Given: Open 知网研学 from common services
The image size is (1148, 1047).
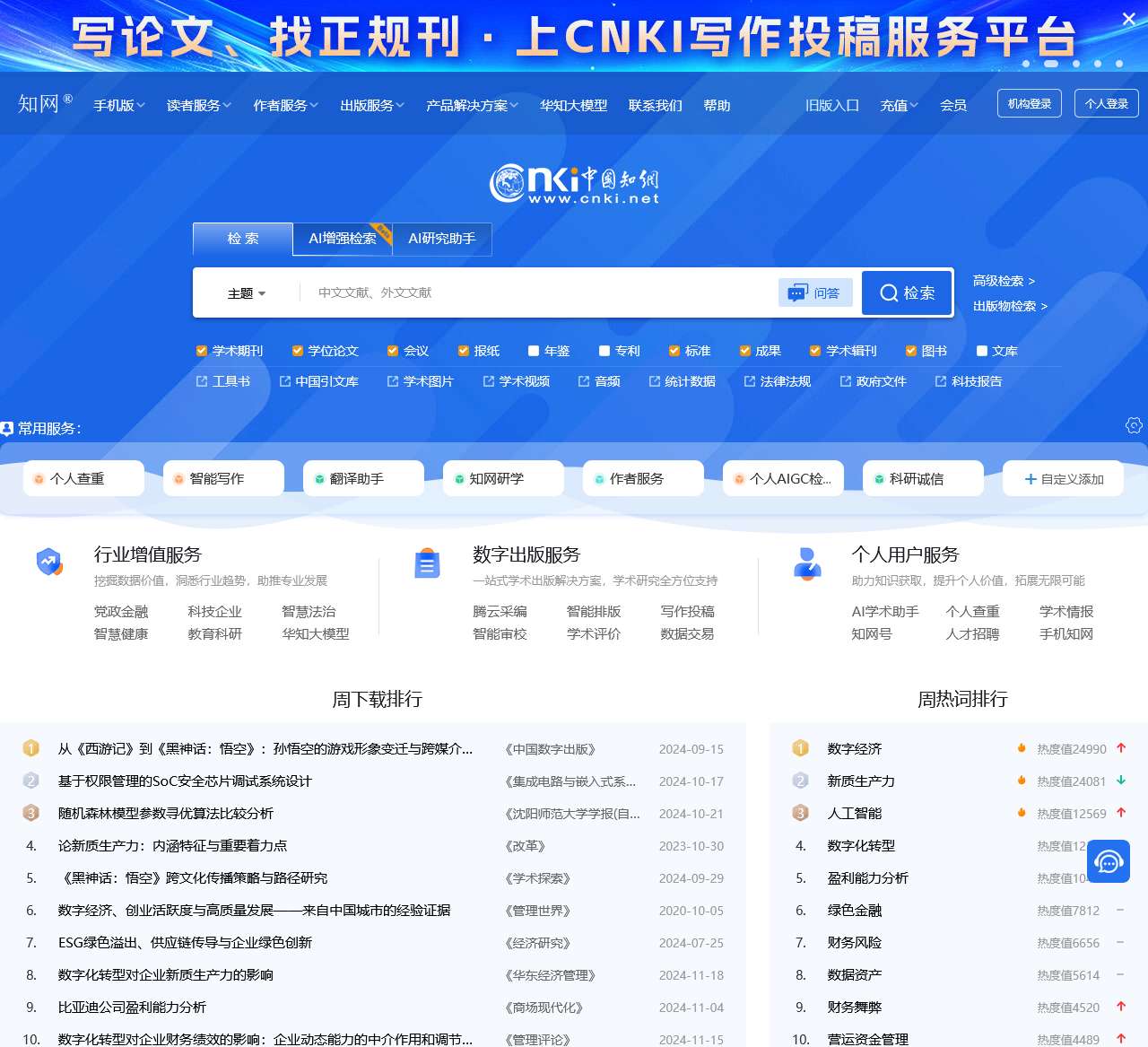Looking at the screenshot, I should point(502,478).
